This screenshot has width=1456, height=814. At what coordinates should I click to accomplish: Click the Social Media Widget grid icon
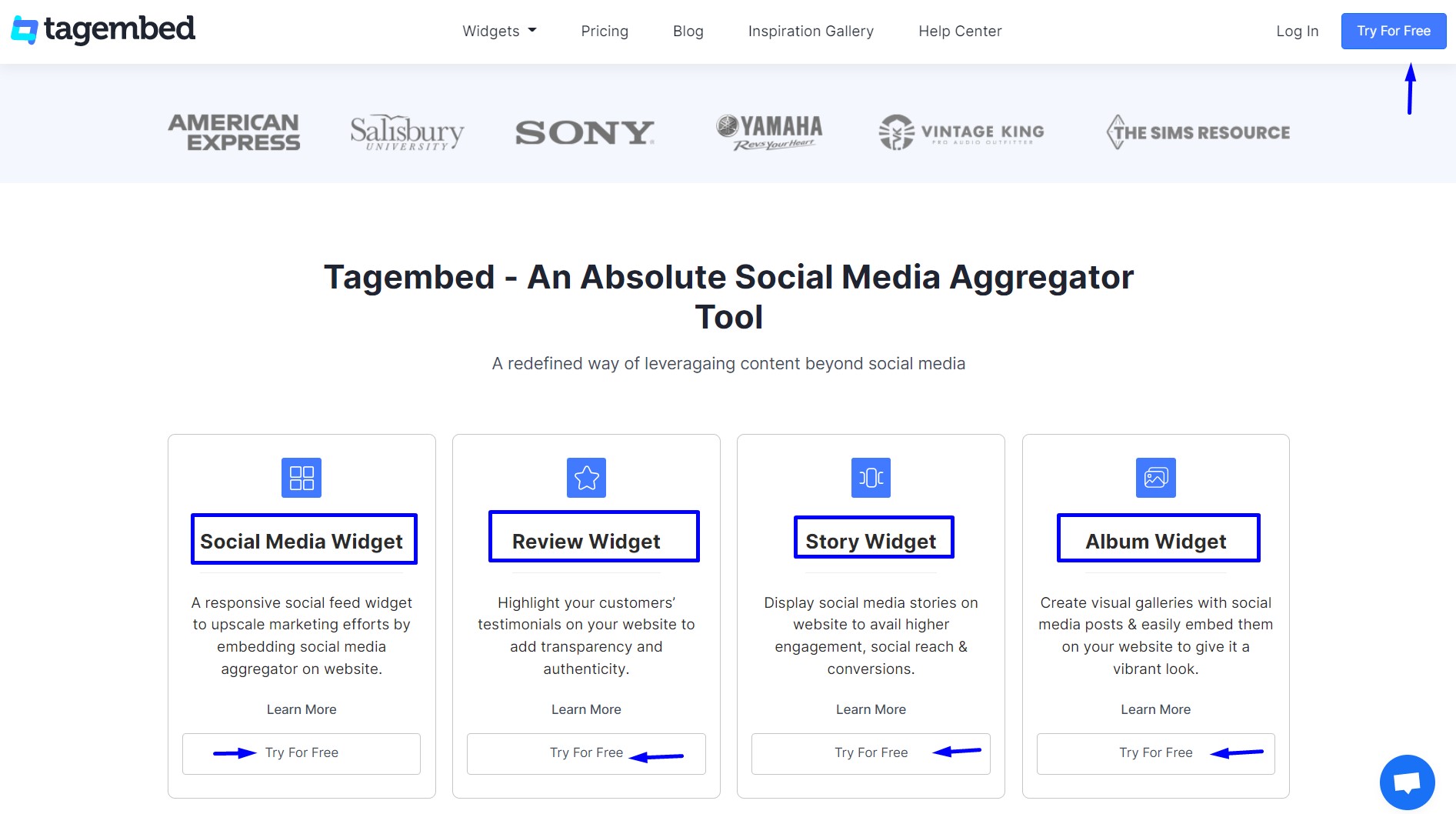302,478
